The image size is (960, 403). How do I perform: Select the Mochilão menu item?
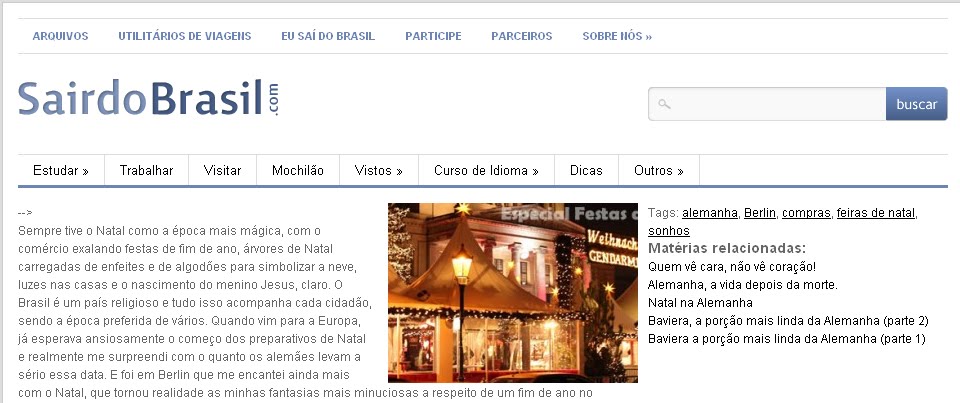298,170
